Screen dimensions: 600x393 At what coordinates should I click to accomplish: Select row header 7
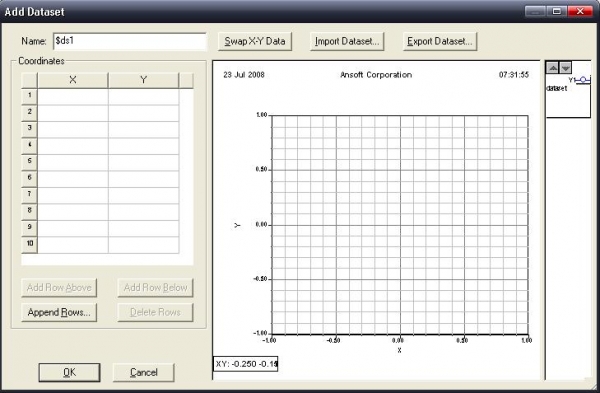point(29,195)
